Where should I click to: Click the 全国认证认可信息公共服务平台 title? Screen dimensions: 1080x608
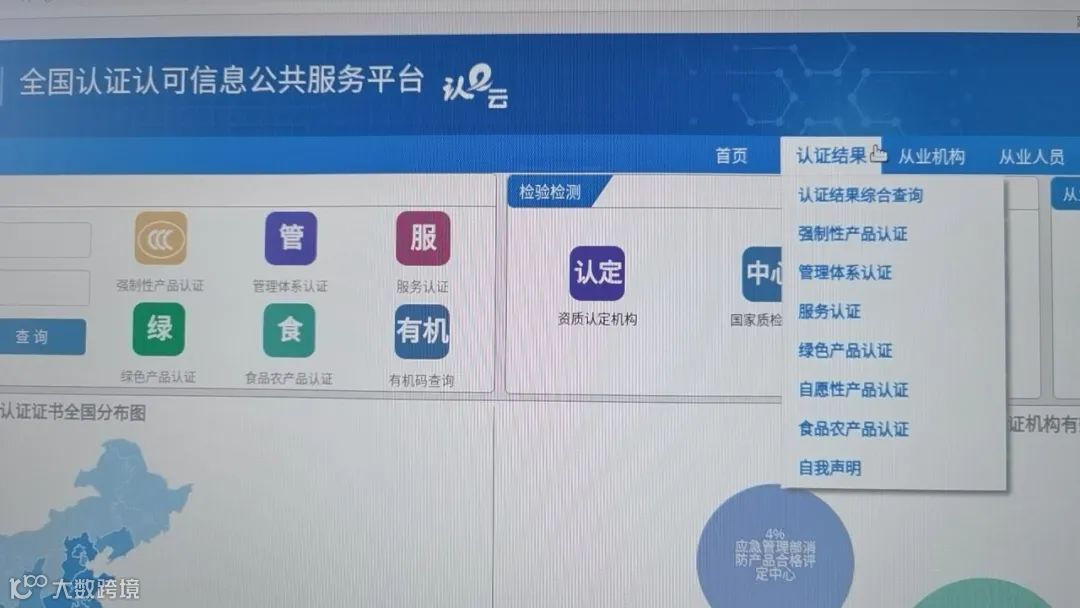[x=221, y=81]
